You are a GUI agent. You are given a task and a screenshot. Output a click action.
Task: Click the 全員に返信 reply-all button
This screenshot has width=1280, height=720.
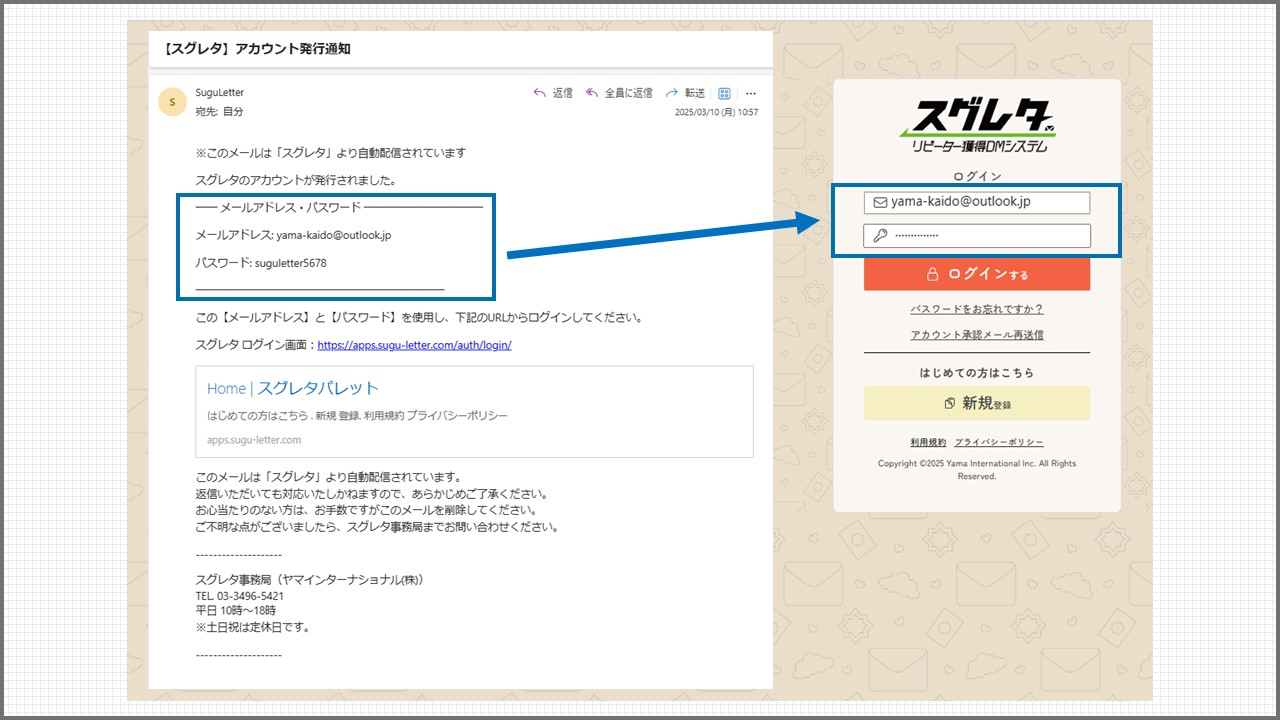(x=618, y=93)
